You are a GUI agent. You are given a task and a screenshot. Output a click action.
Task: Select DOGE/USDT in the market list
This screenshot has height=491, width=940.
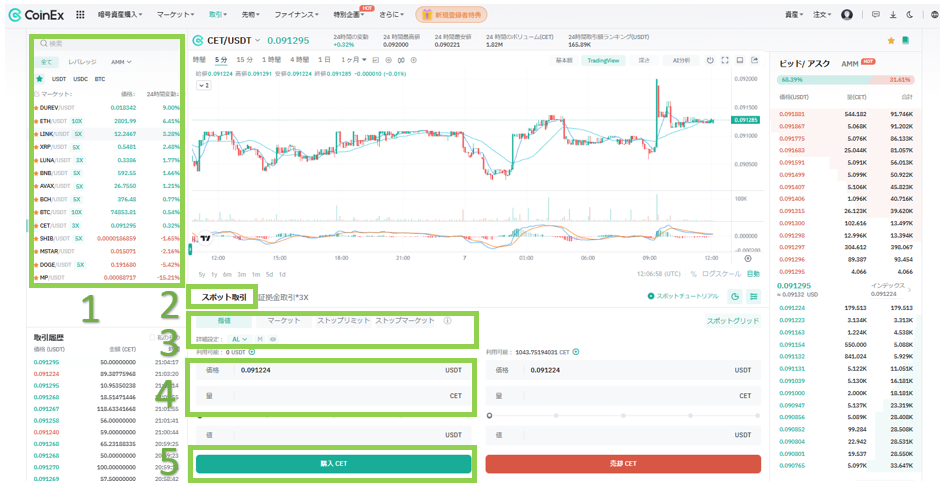[107, 264]
